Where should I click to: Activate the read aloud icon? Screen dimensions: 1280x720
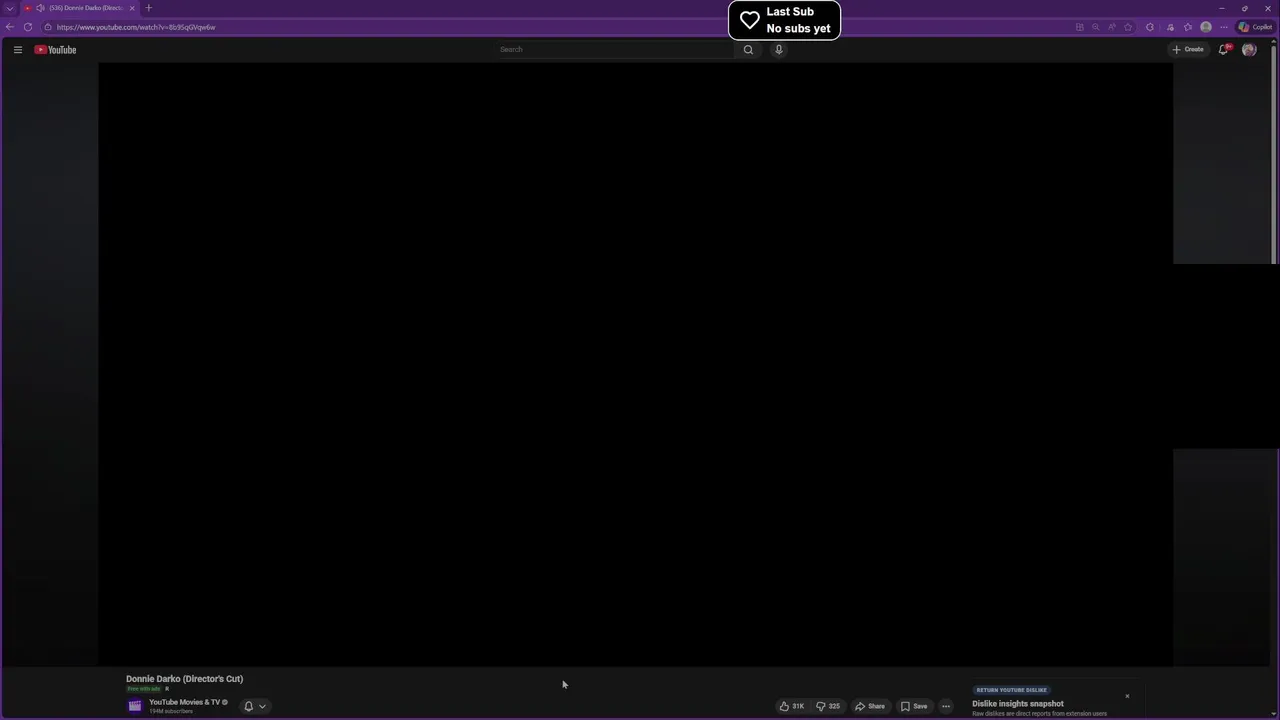1111,27
